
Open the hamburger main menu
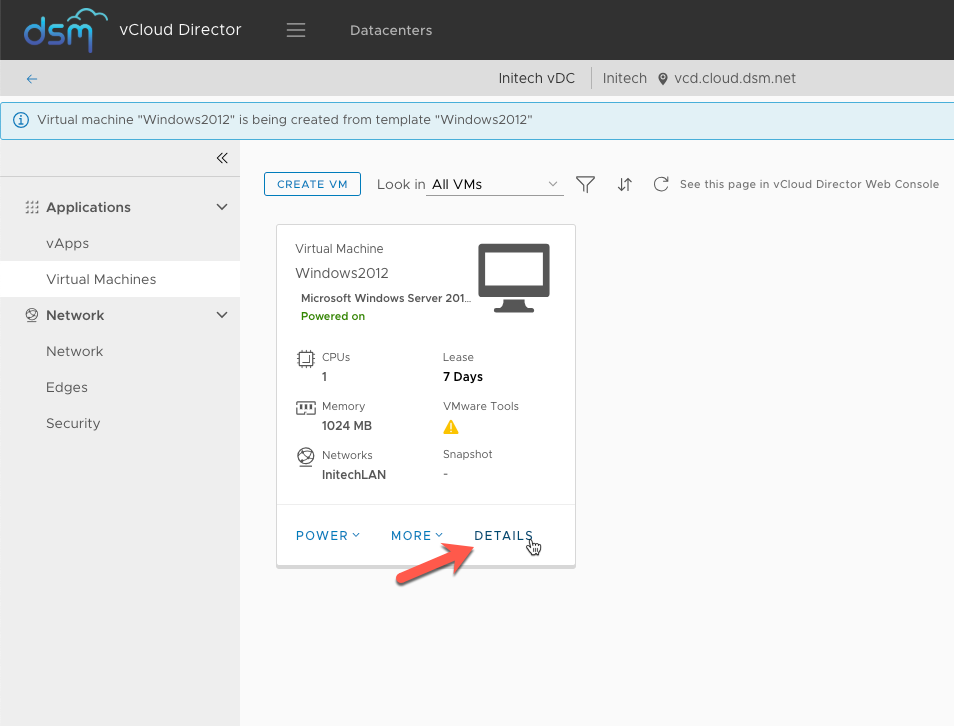point(296,30)
